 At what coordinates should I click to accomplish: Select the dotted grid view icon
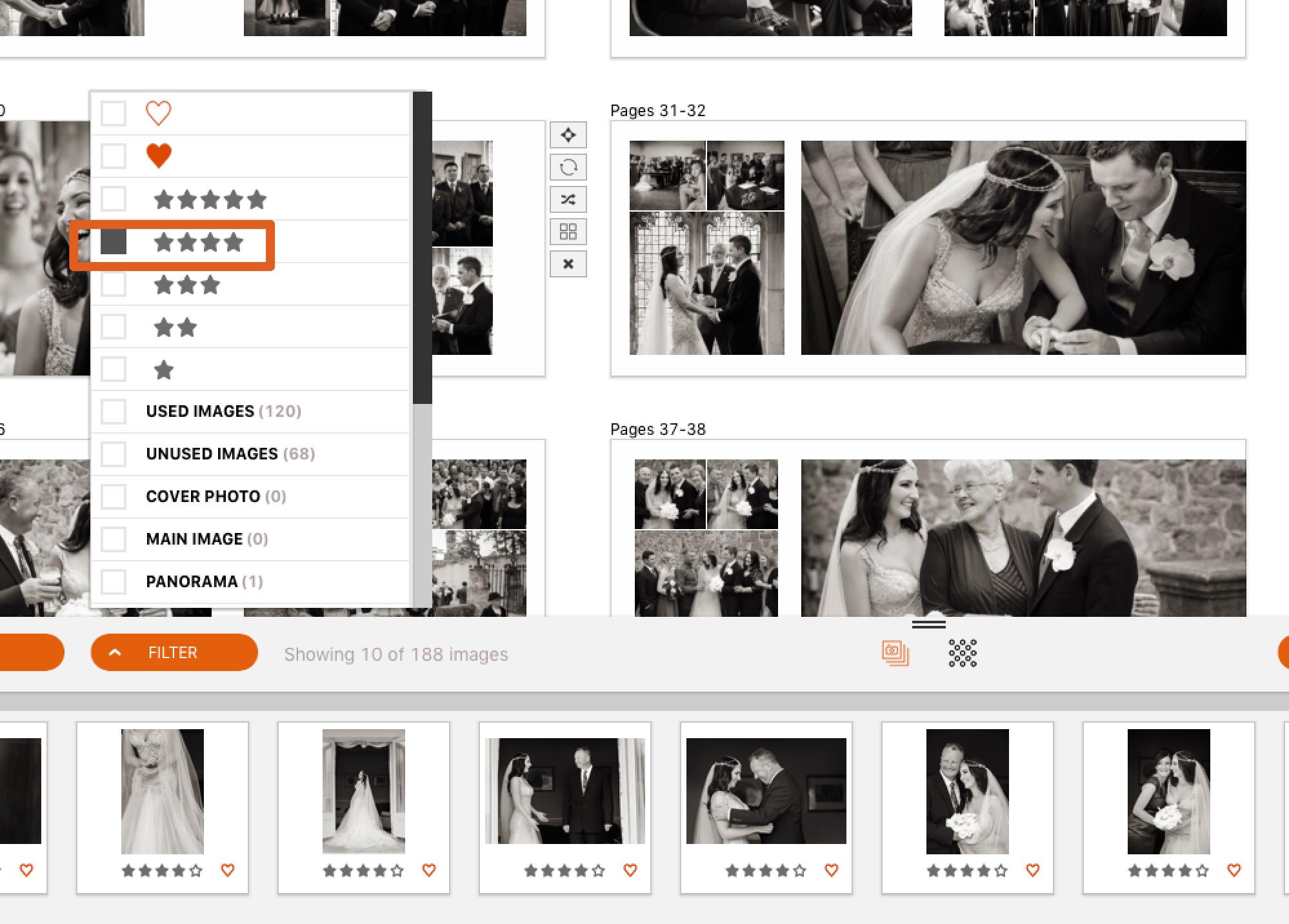pyautogui.click(x=963, y=653)
